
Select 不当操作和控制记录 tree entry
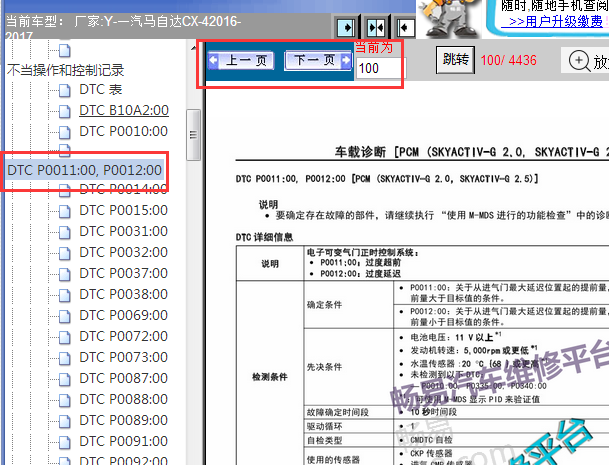(65, 70)
